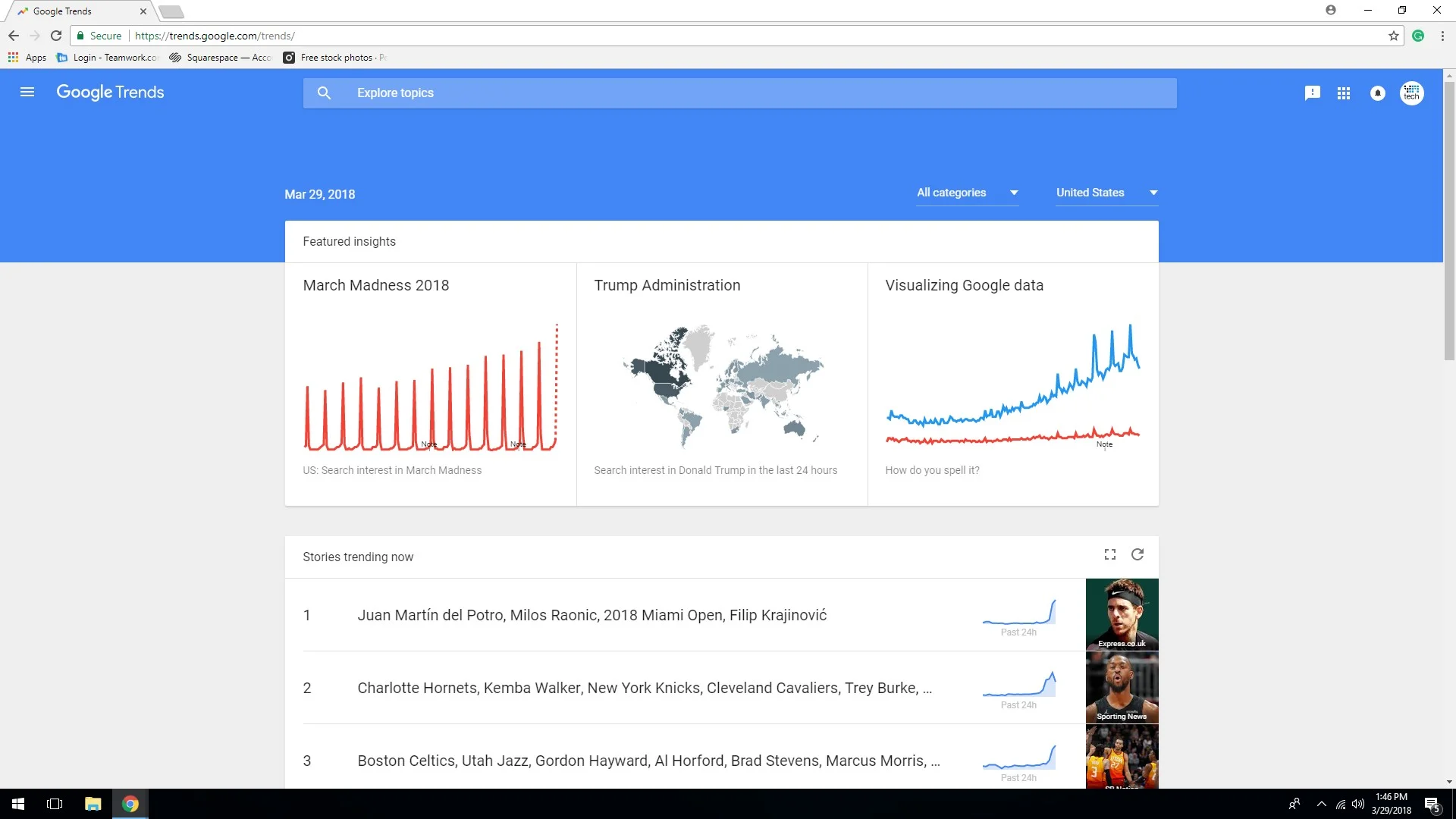
Task: Click the Grammarly extension icon
Action: click(x=1418, y=36)
